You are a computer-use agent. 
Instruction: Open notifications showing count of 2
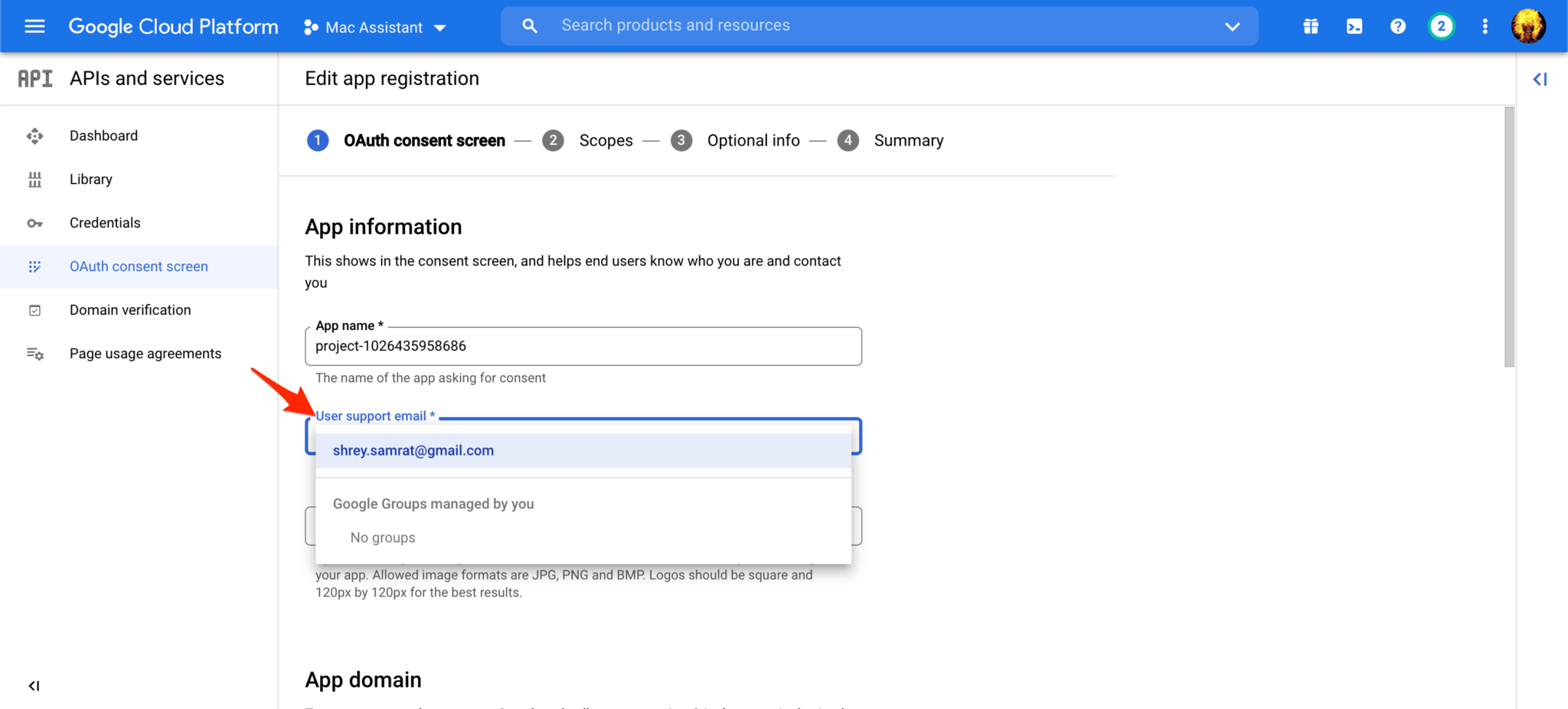(x=1441, y=25)
